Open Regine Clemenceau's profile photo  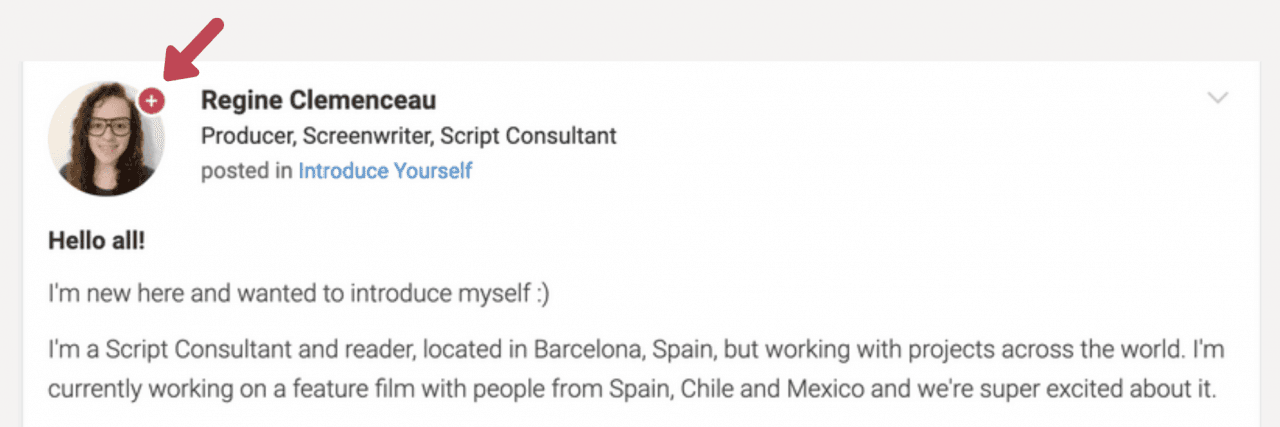coord(104,139)
